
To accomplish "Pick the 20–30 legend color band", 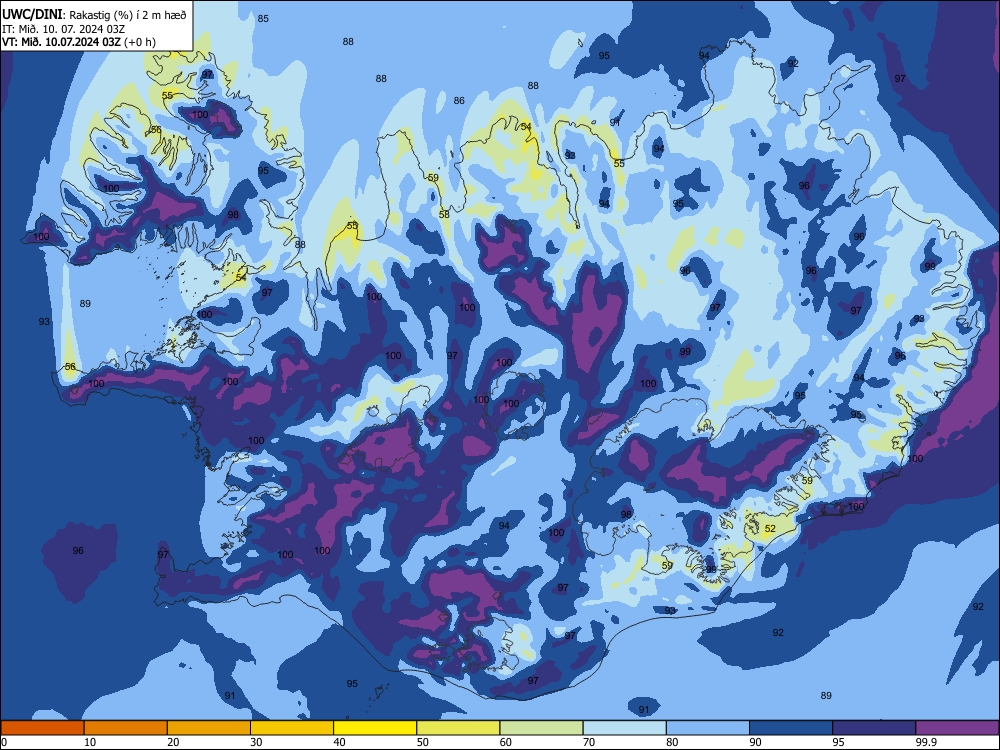I will click(x=209, y=728).
